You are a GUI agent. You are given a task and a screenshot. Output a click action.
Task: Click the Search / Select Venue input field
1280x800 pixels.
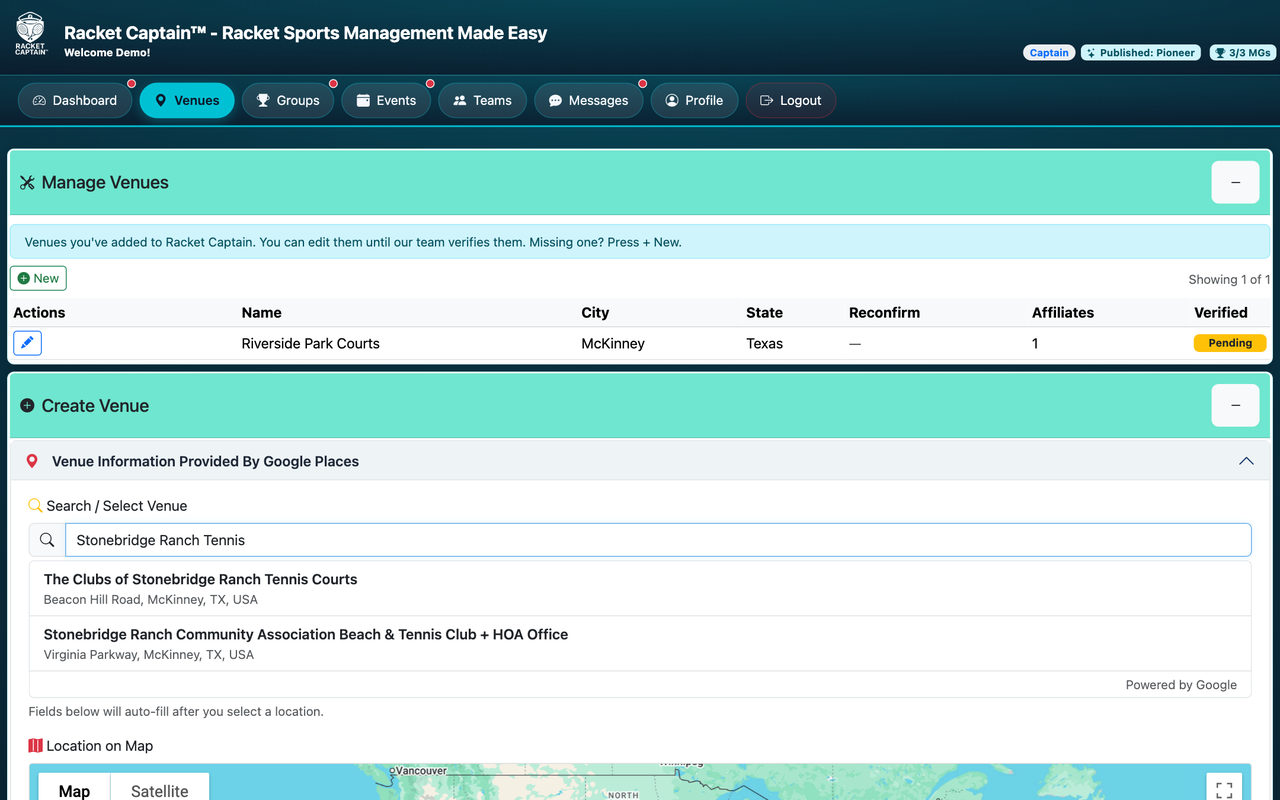[x=658, y=540]
